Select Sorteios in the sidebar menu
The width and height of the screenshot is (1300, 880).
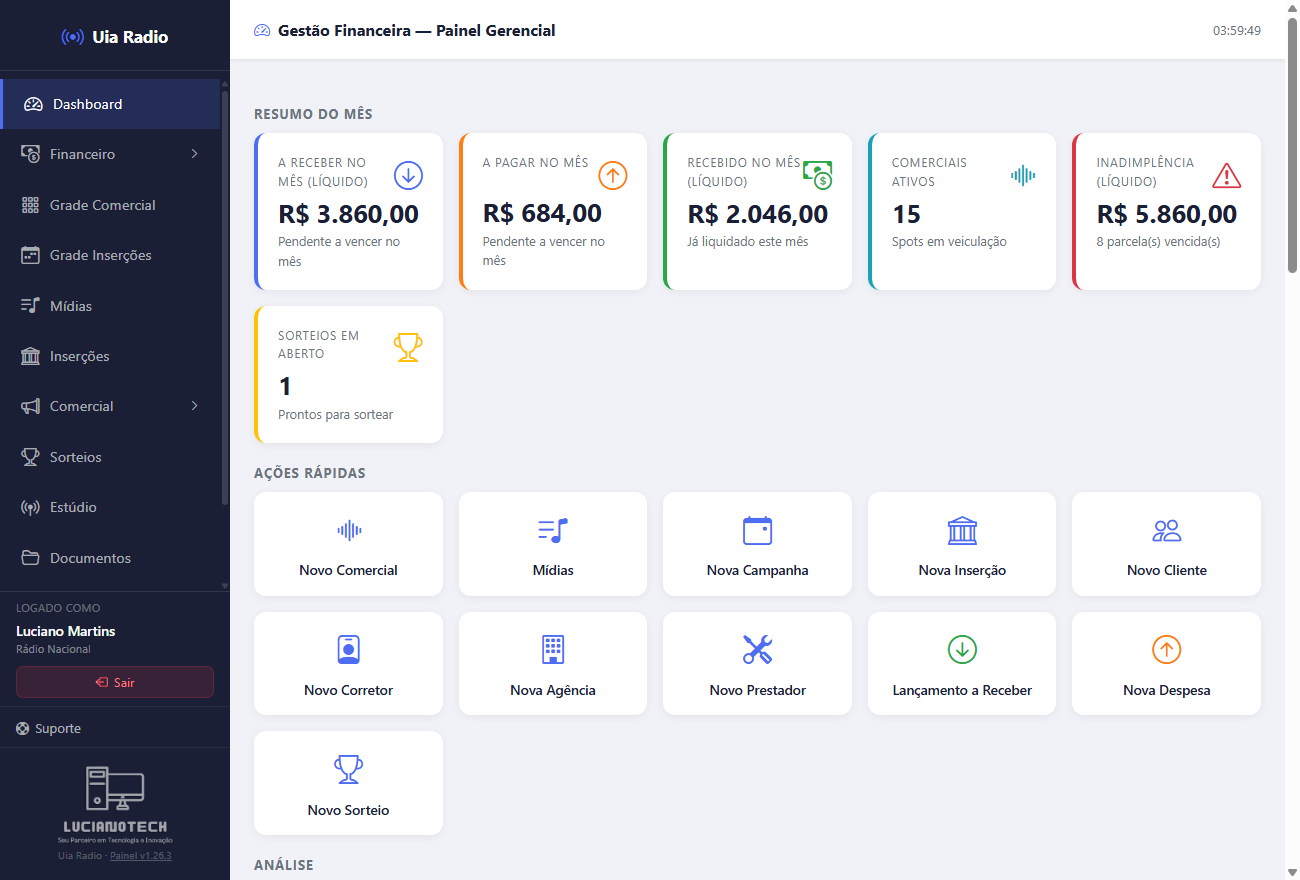110,457
